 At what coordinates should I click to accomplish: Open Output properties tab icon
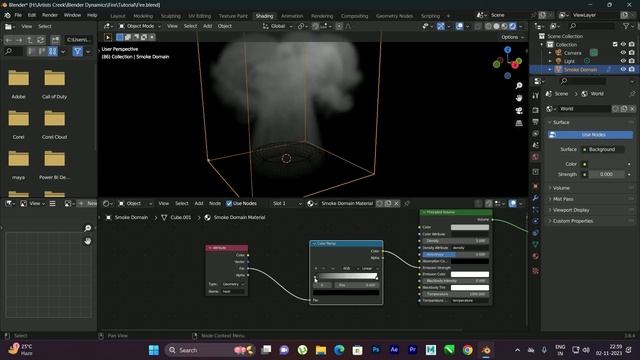[536, 122]
